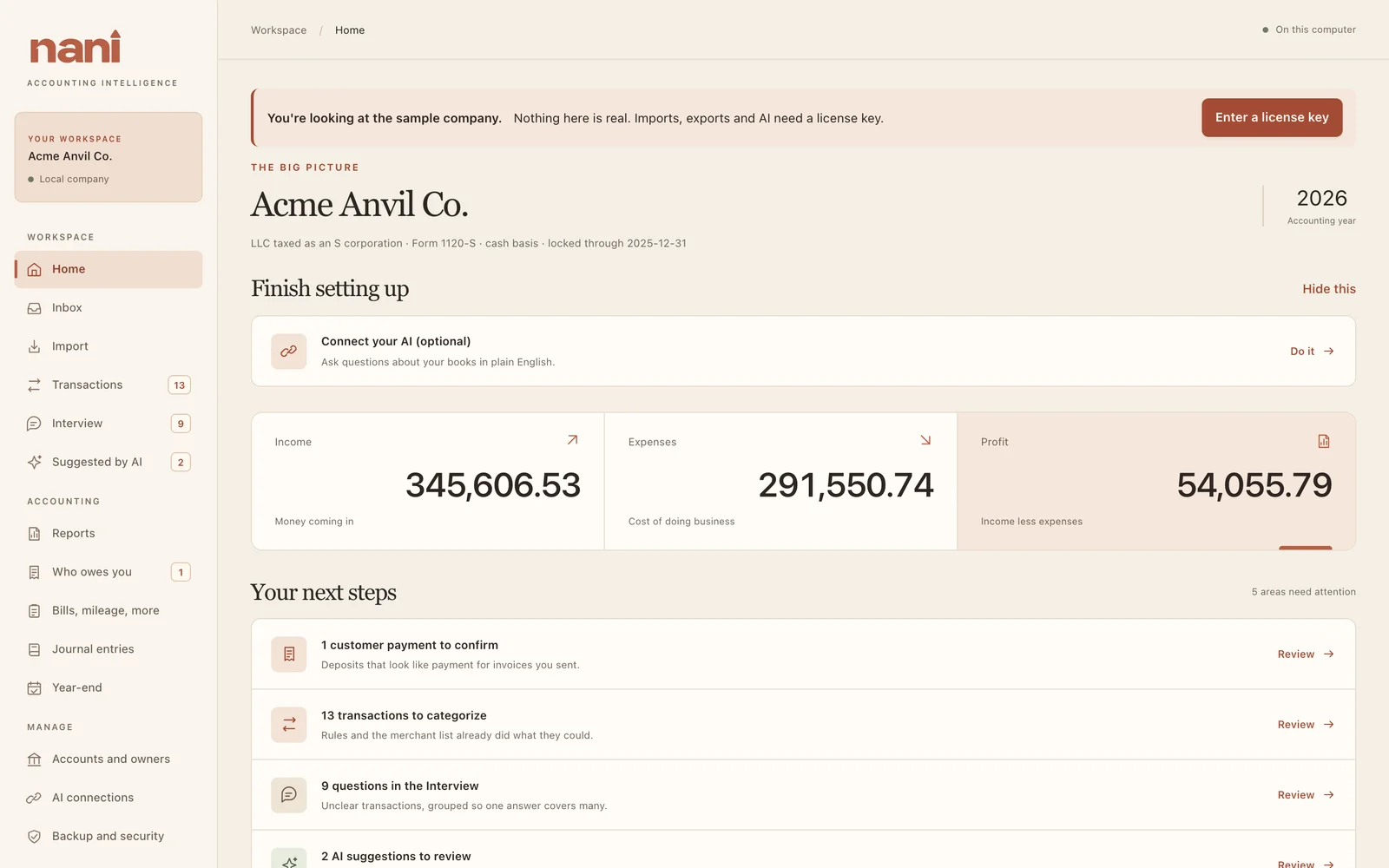Viewport: 1389px width, 868px height.
Task: Click the Inbox tray icon
Action: 35,308
